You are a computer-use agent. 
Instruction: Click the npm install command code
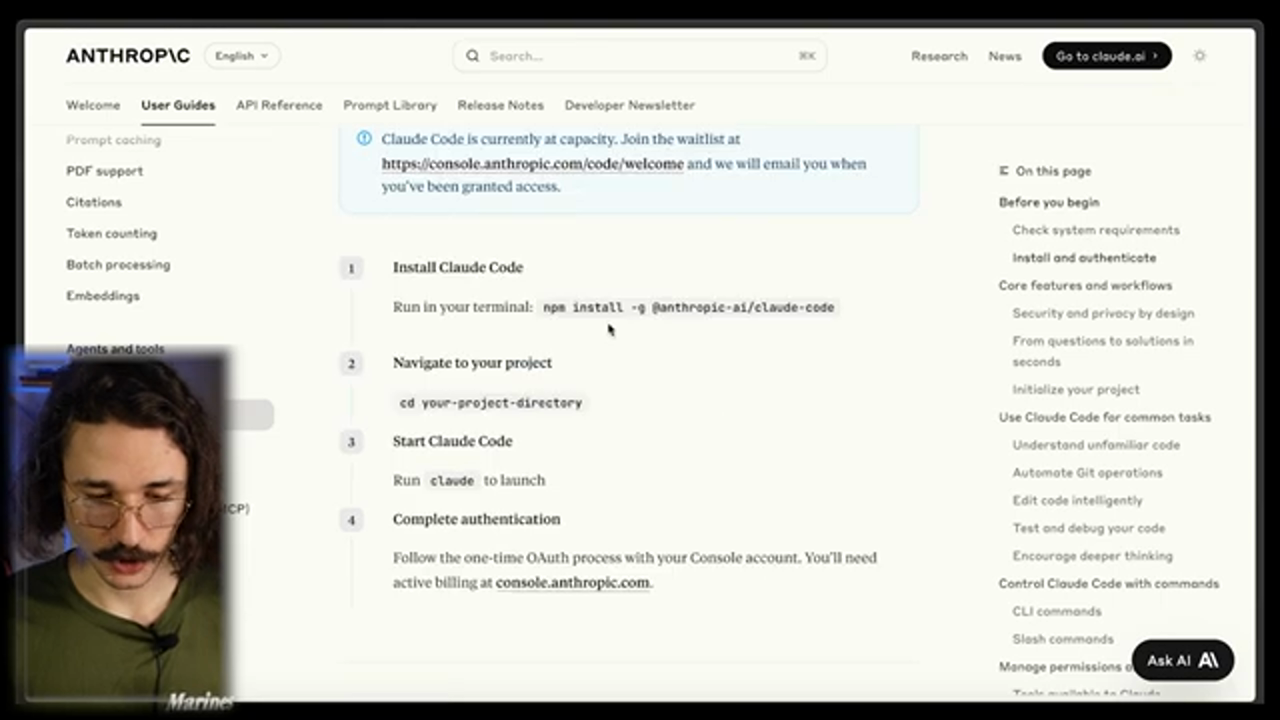[x=688, y=308]
